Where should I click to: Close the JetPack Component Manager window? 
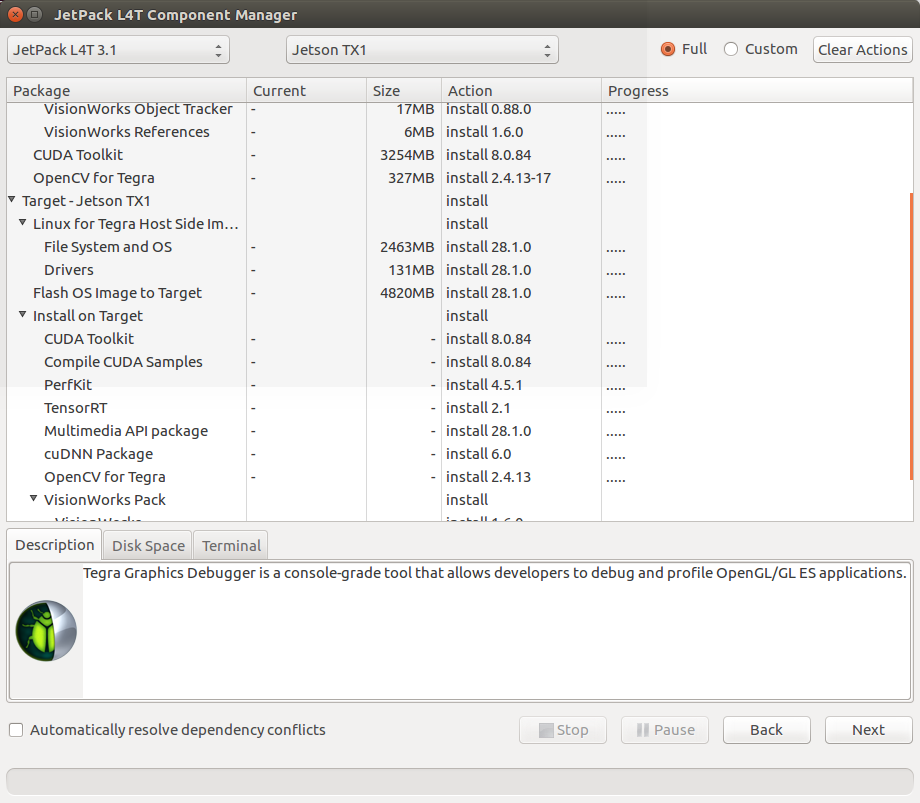(15, 14)
